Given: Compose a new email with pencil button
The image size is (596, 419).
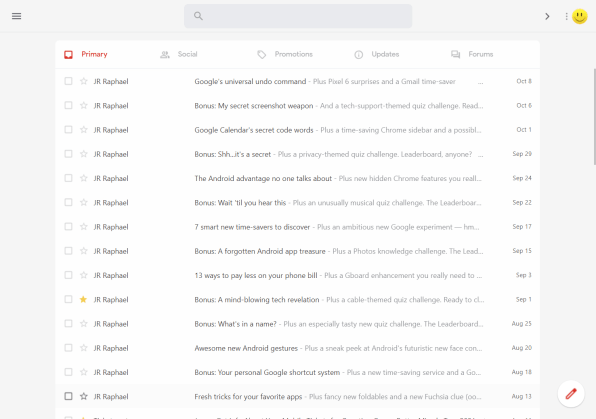Looking at the screenshot, I should coord(571,394).
